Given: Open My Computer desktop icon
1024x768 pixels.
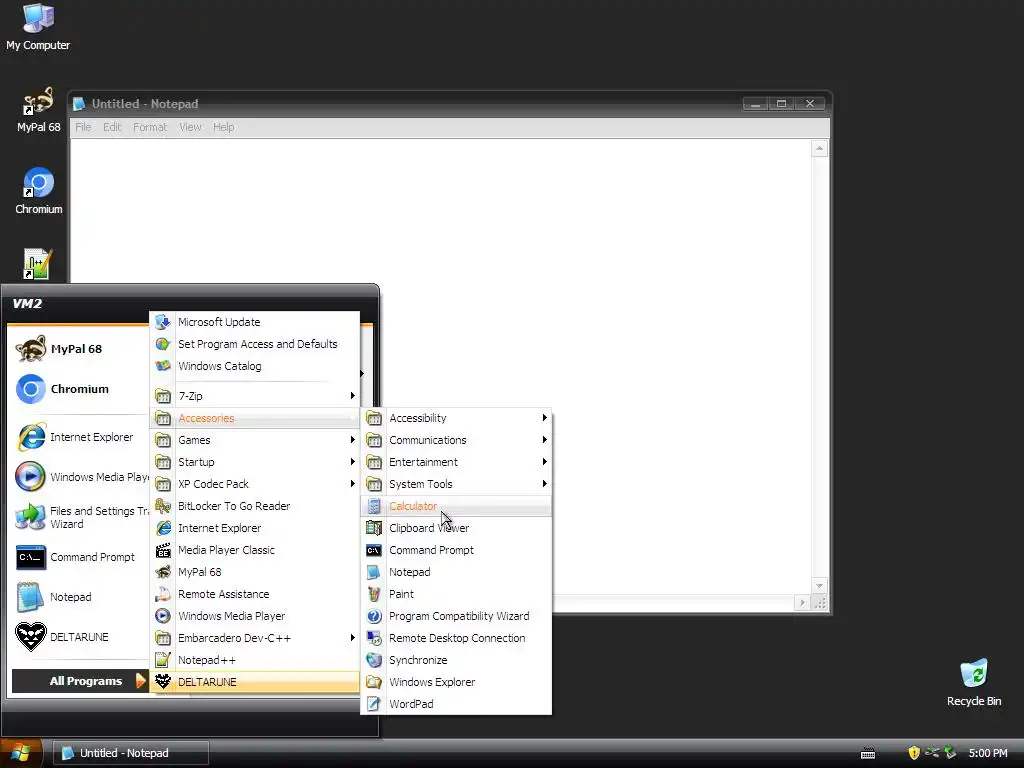Looking at the screenshot, I should pos(38,27).
